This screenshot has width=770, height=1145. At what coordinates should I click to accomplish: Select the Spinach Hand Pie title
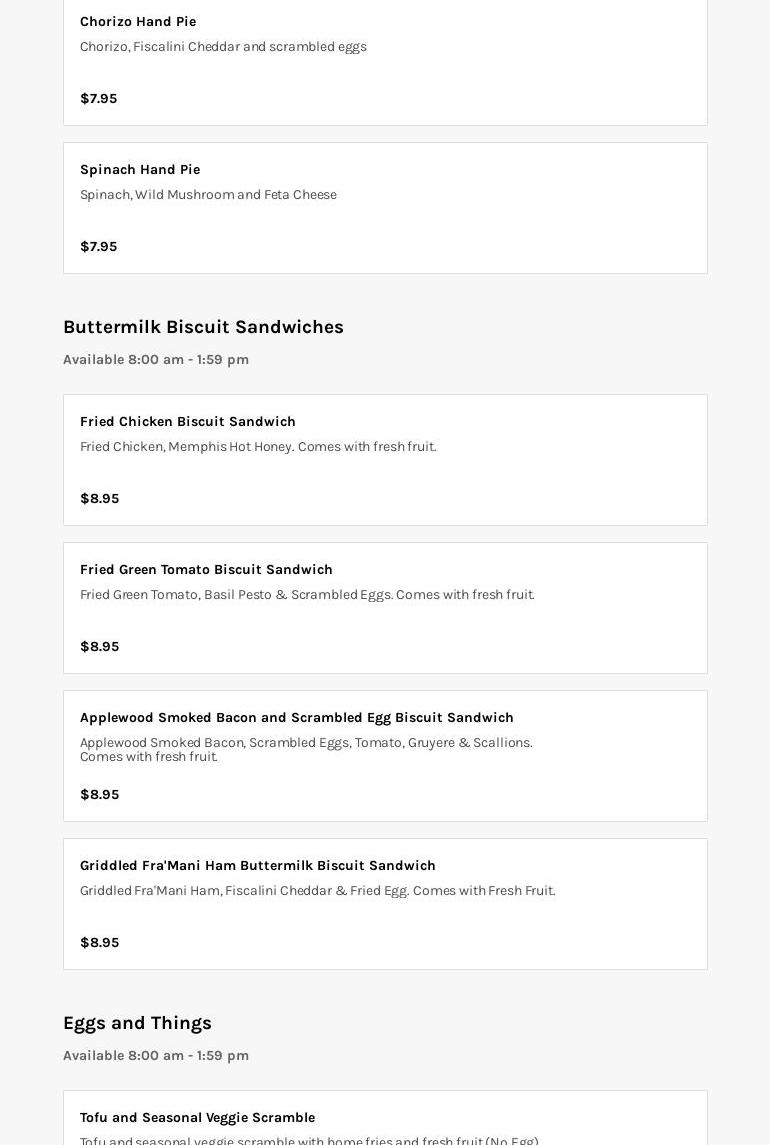[x=140, y=169]
